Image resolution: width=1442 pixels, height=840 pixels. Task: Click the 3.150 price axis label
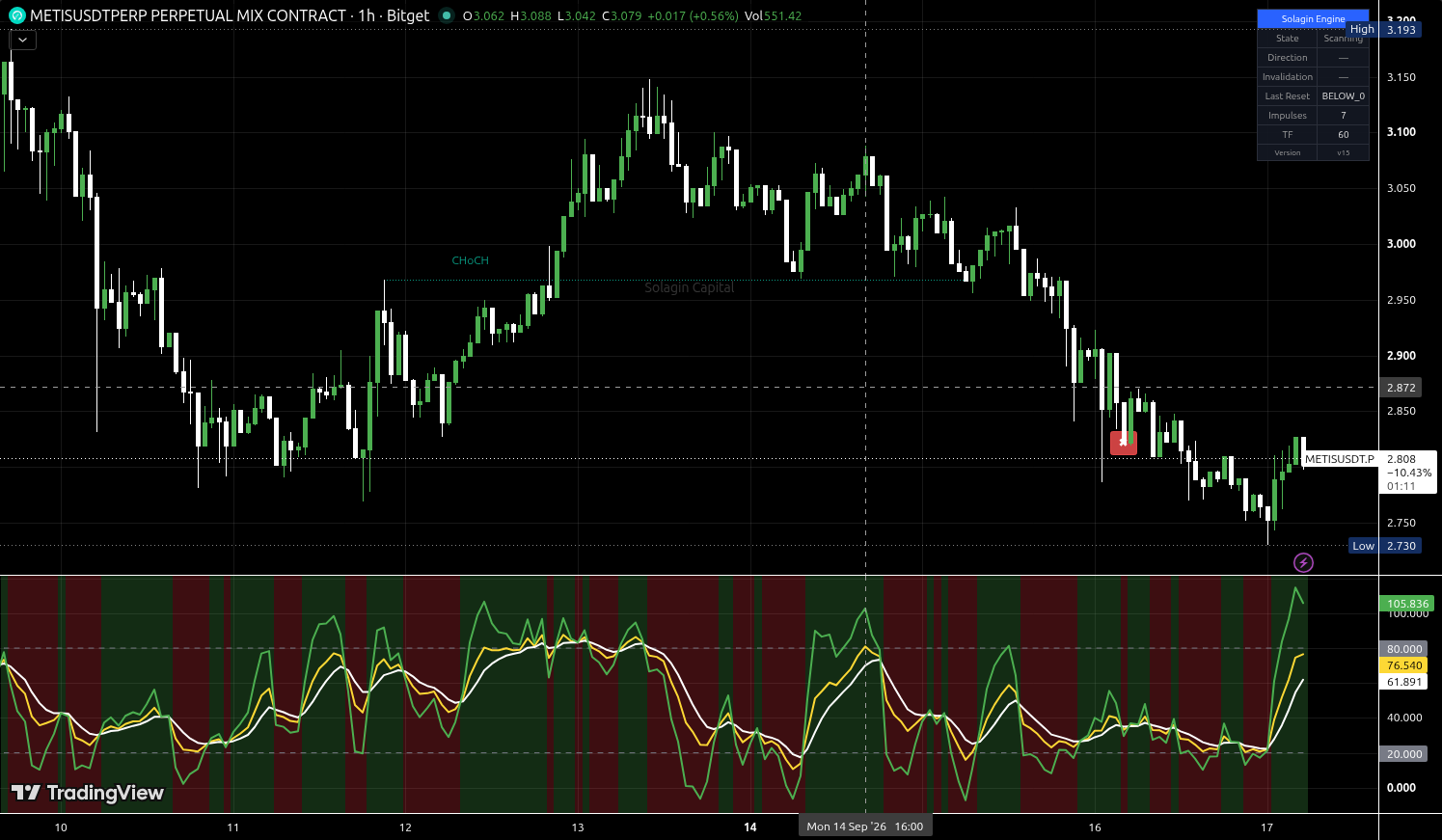click(x=1401, y=77)
